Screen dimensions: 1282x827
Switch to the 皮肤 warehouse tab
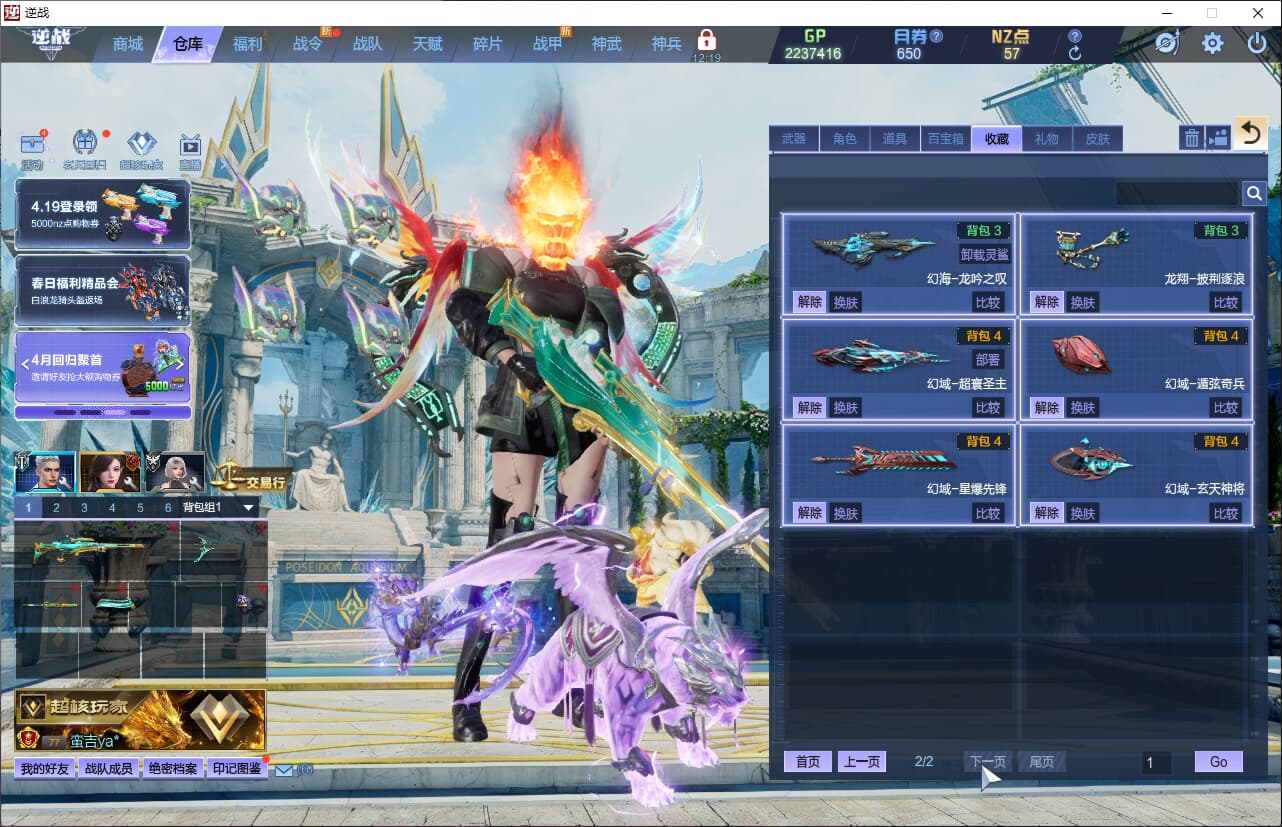pyautogui.click(x=1098, y=139)
